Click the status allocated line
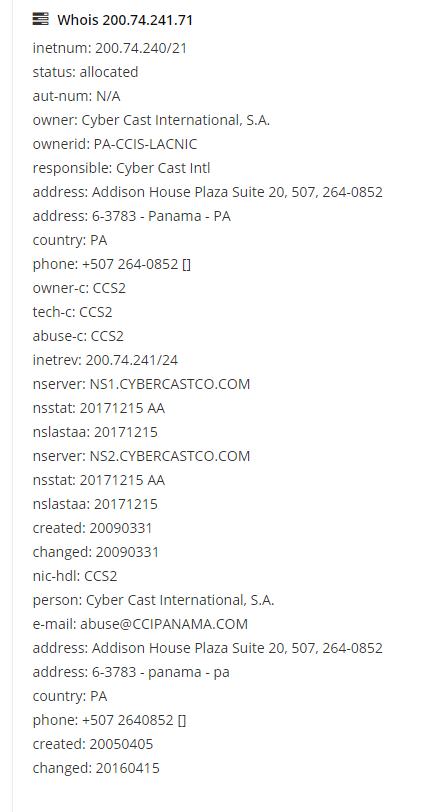The image size is (429, 812). click(85, 72)
